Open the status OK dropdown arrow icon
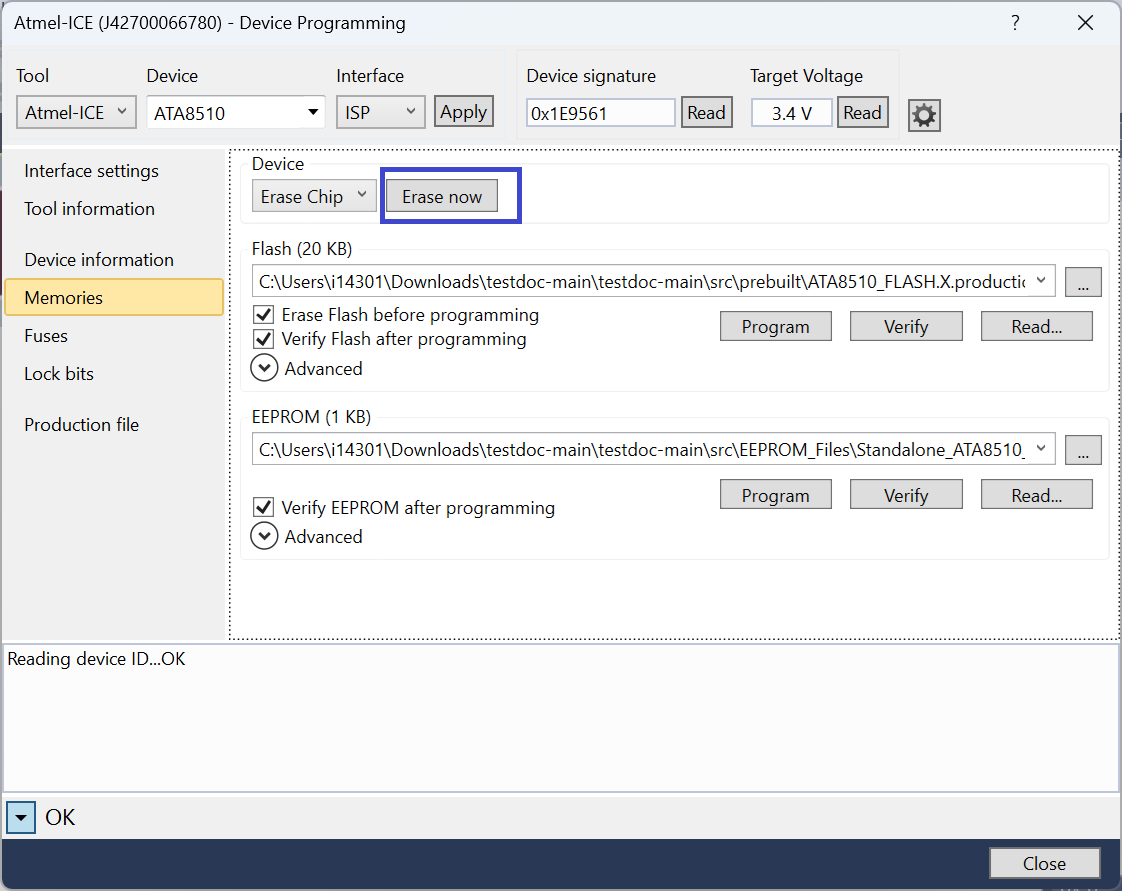 (21, 818)
